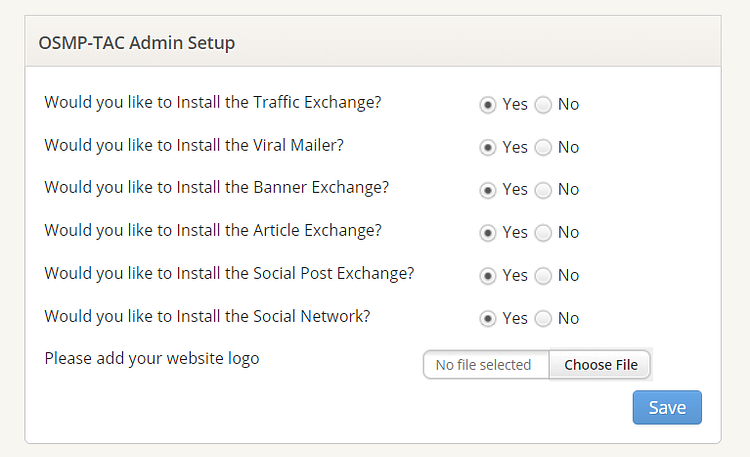
Task: Pick No for installing Banner Exchange
Action: (x=543, y=190)
